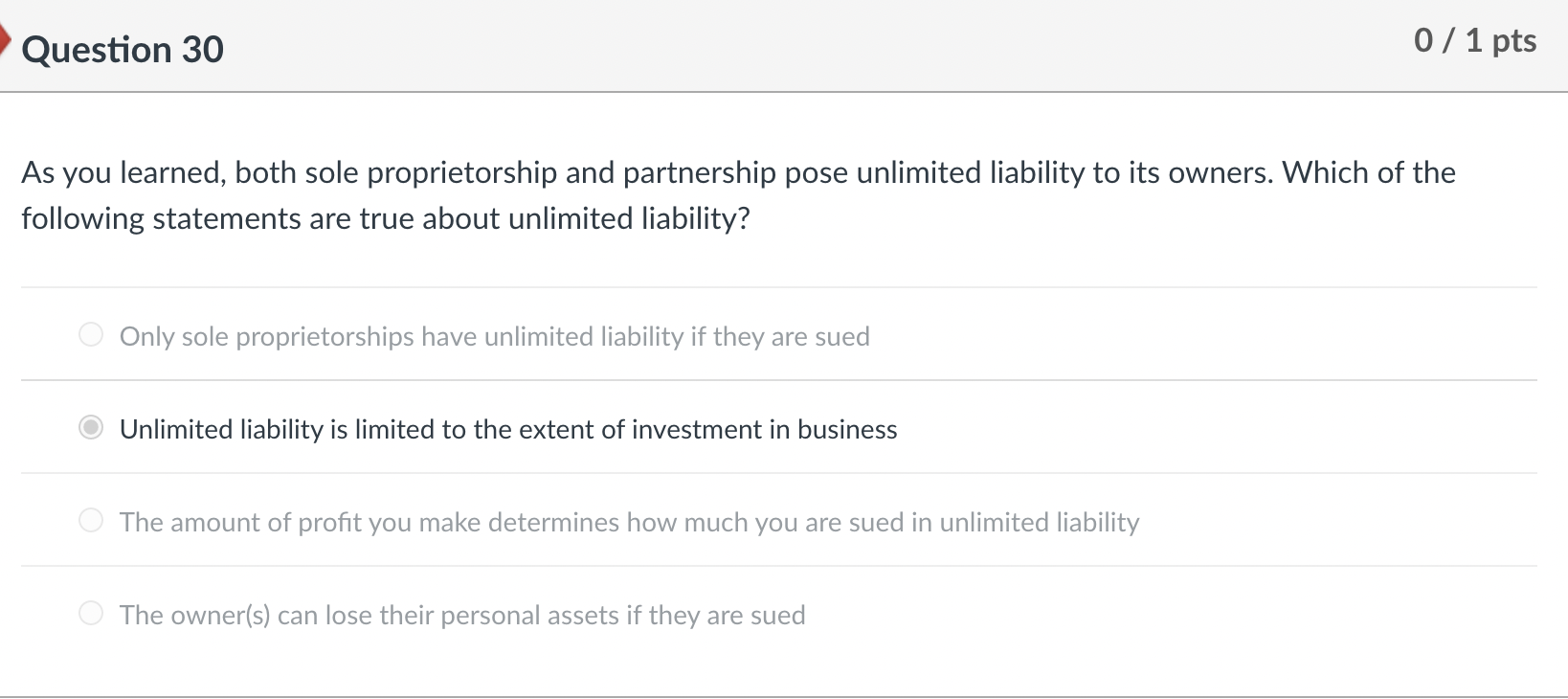This screenshot has width=1568, height=699.
Task: Click the empty radio circle next to the third option
Action: click(91, 520)
